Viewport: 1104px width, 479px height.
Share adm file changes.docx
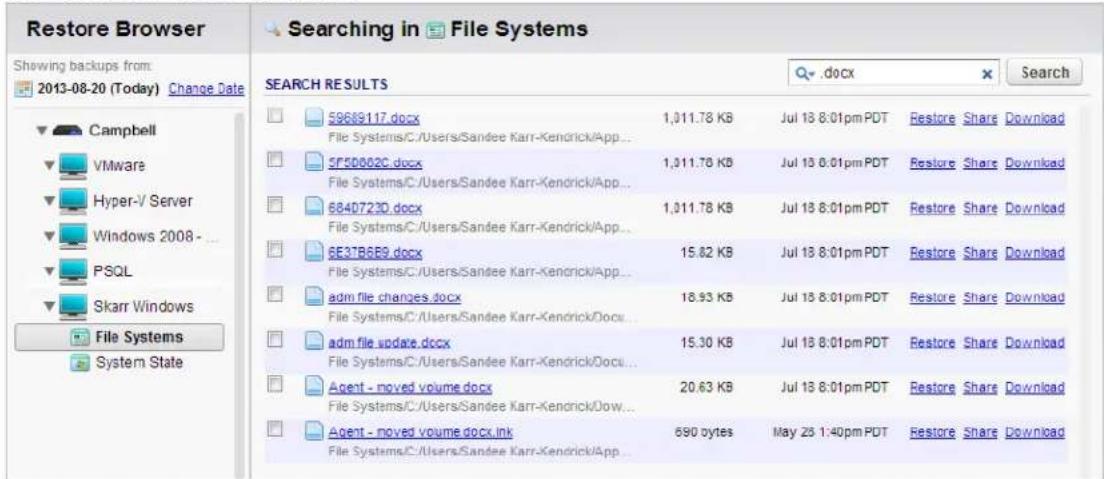coord(980,298)
